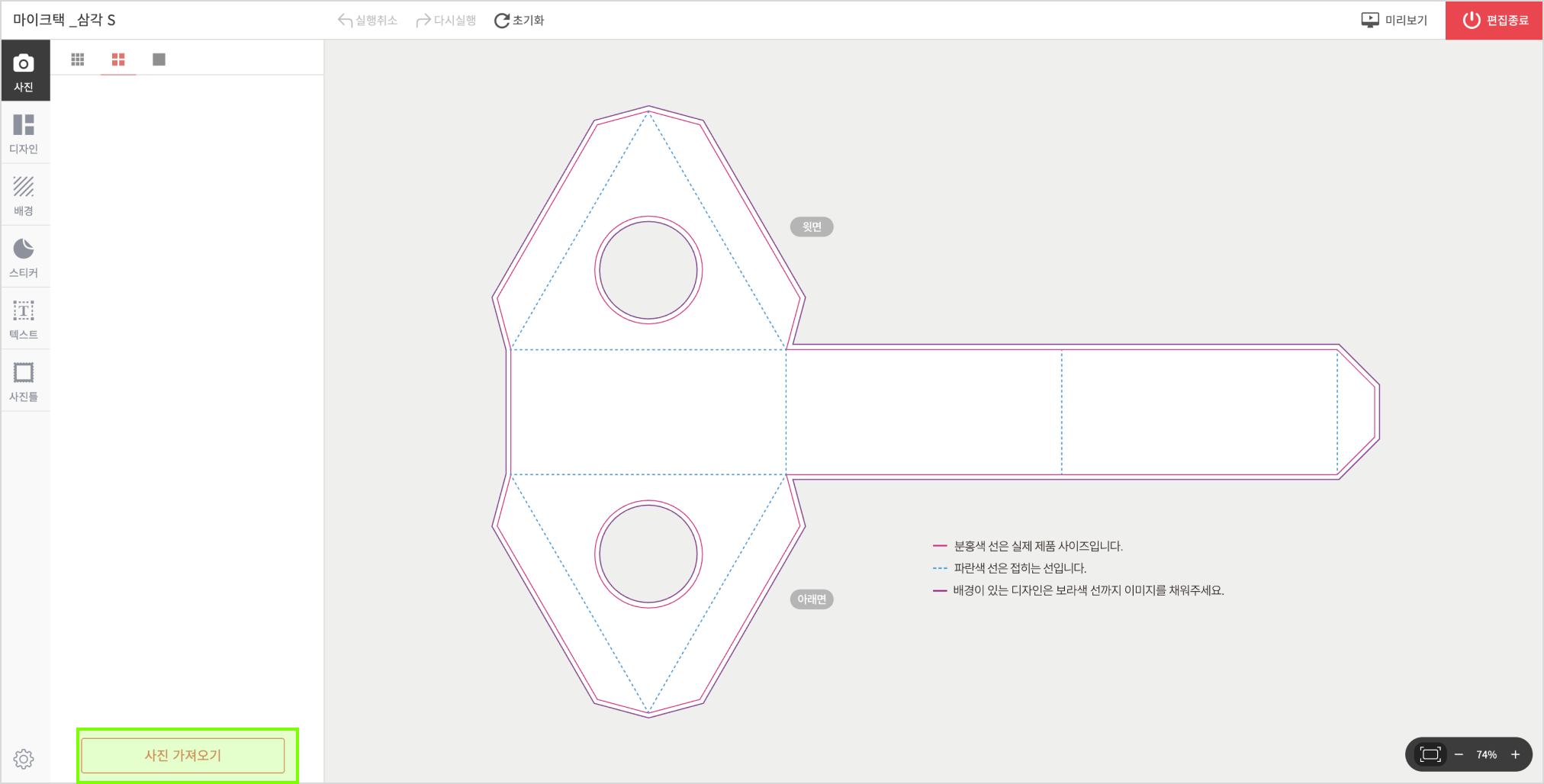Open the 스티커 (sticker) panel

coord(24,257)
